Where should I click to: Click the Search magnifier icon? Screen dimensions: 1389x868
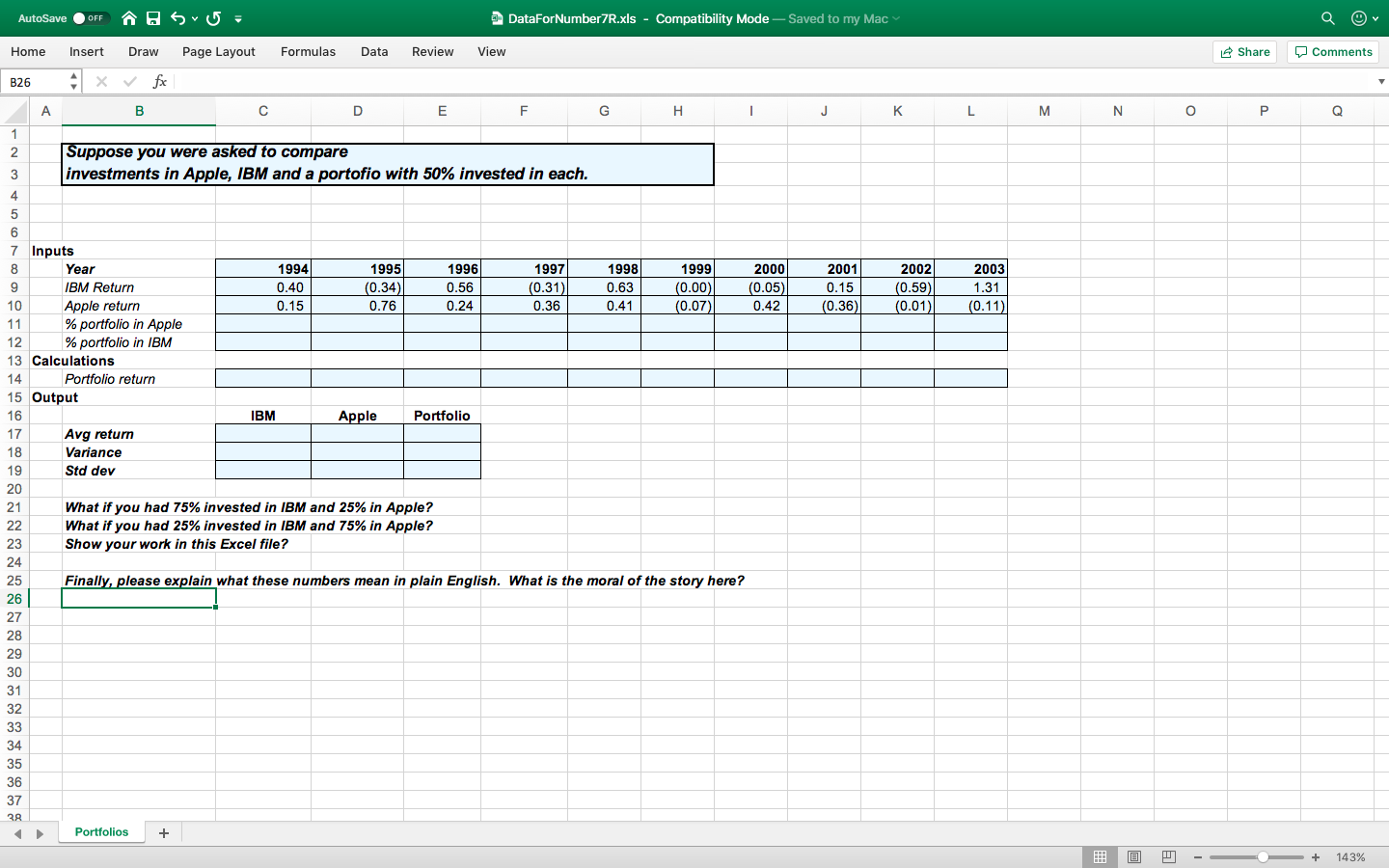(1328, 18)
